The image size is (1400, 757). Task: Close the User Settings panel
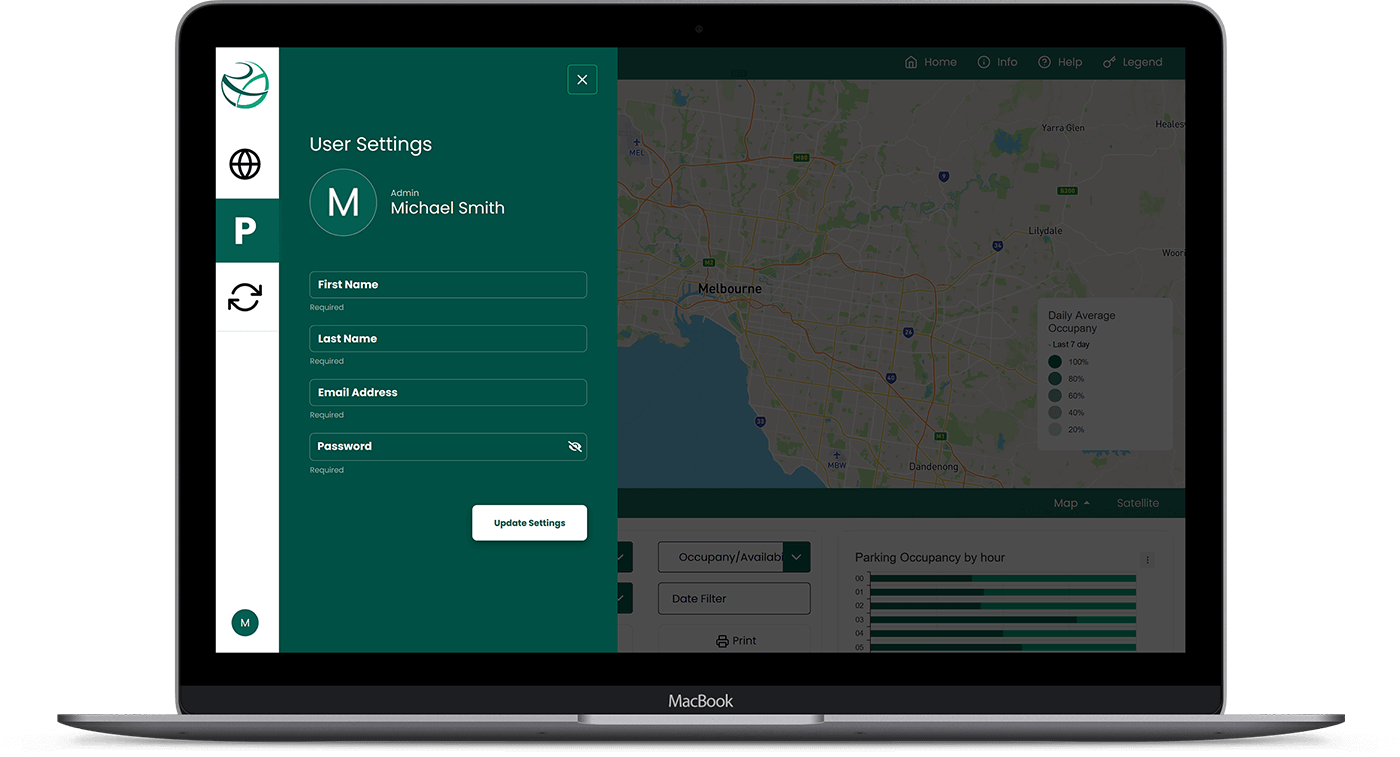(x=582, y=80)
